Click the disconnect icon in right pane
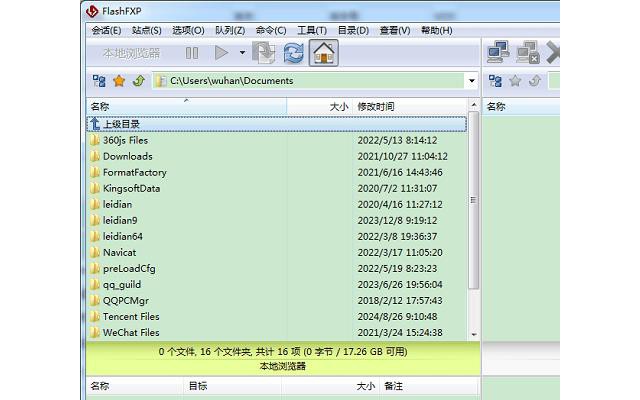 click(528, 52)
